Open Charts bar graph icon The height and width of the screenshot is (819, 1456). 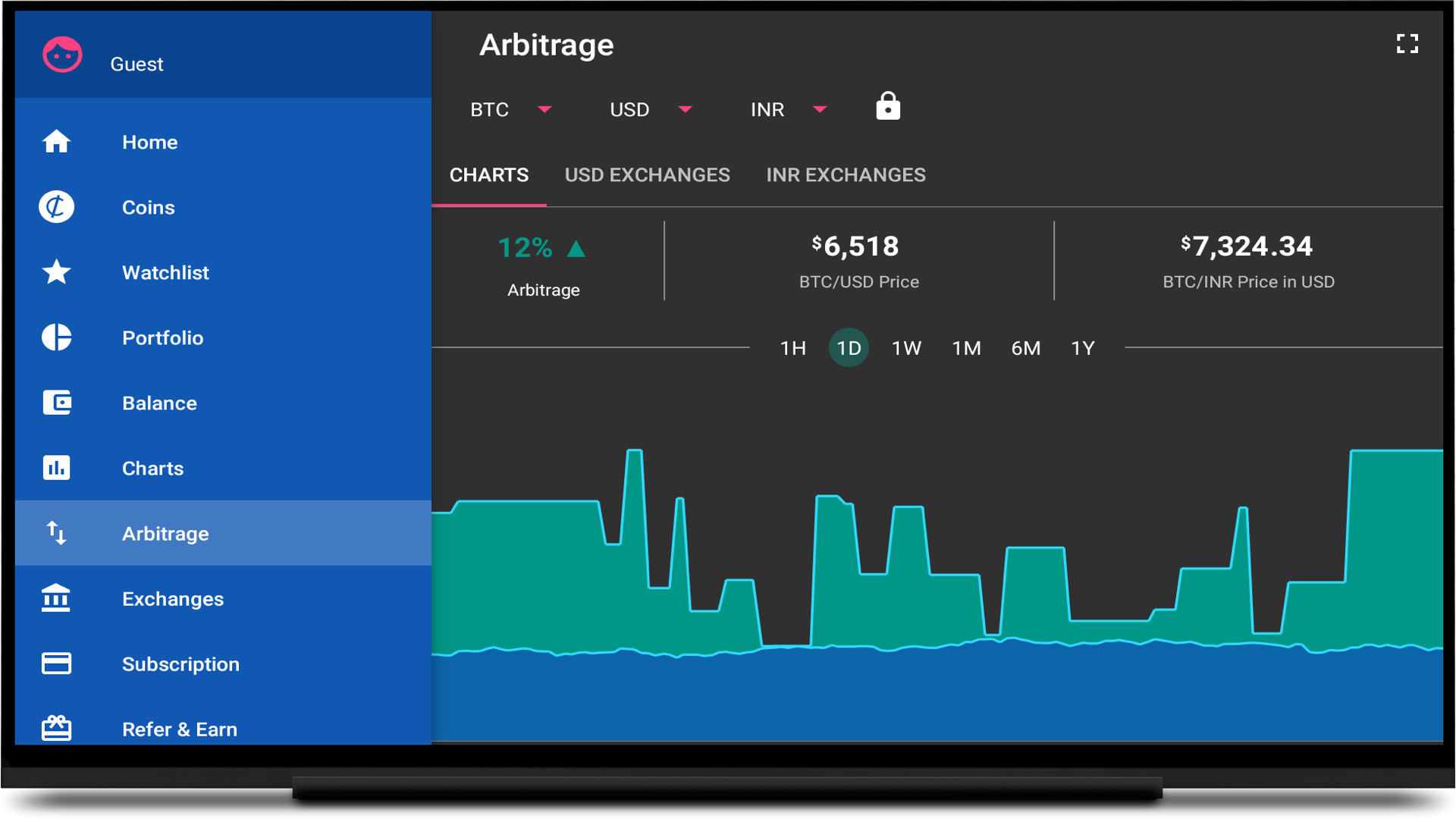[57, 468]
